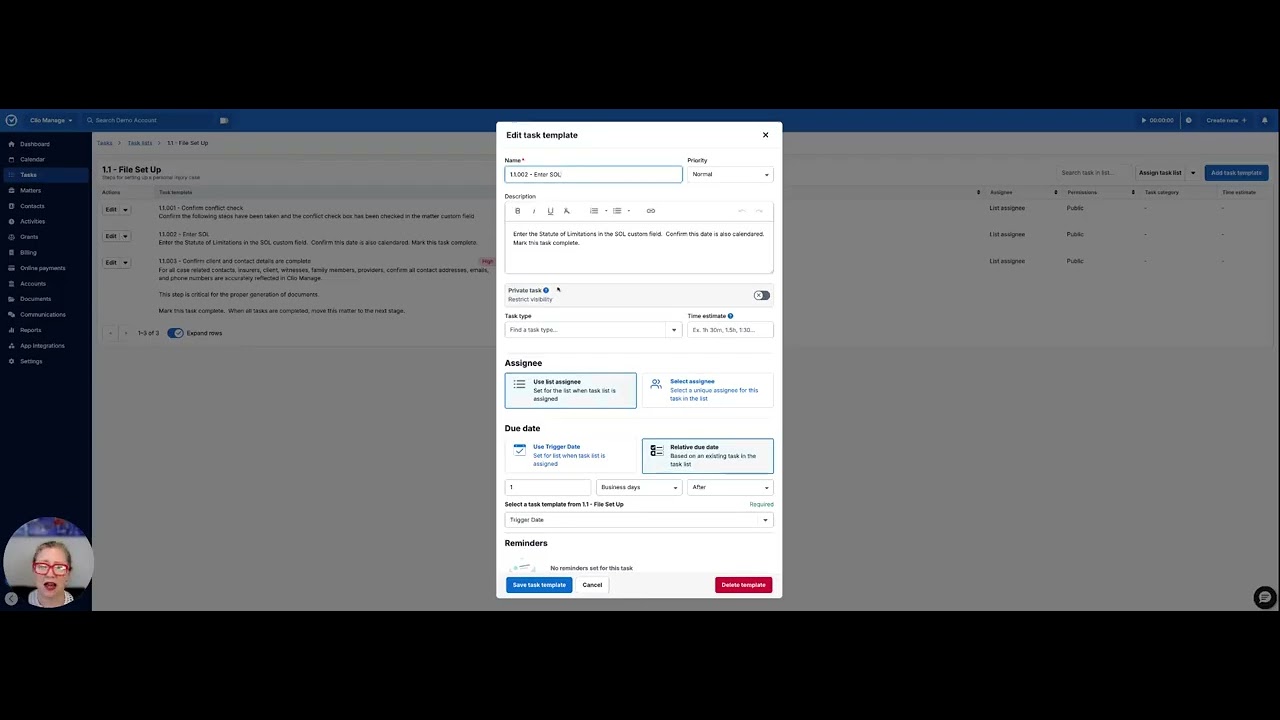Open the Priority dropdown

(730, 174)
